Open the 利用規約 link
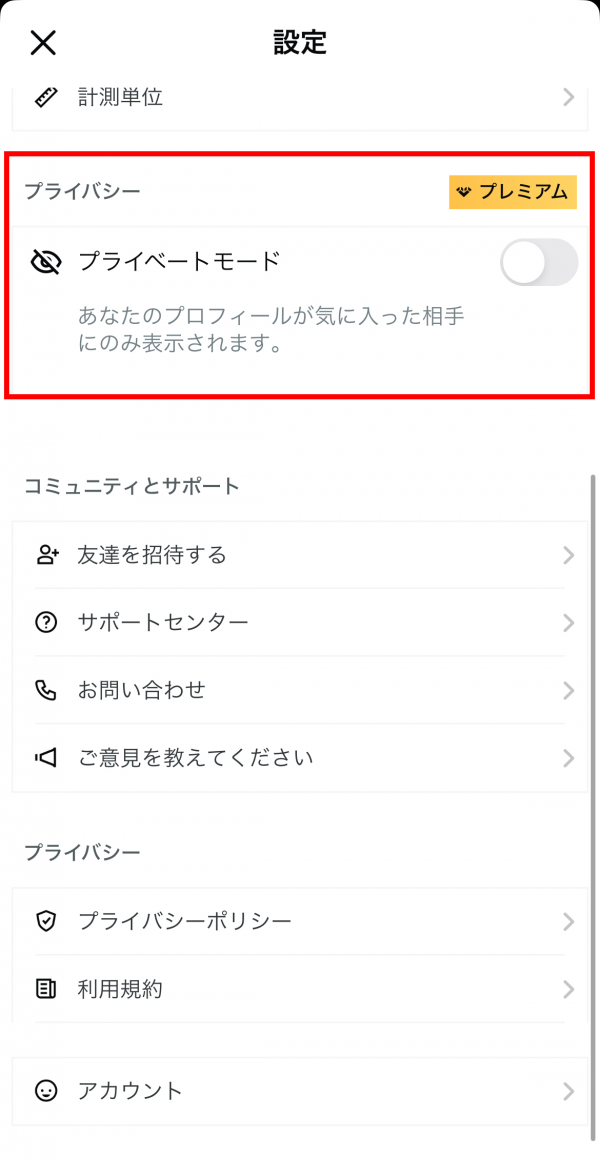Screen dimensions: 600x1158 [x=120, y=989]
